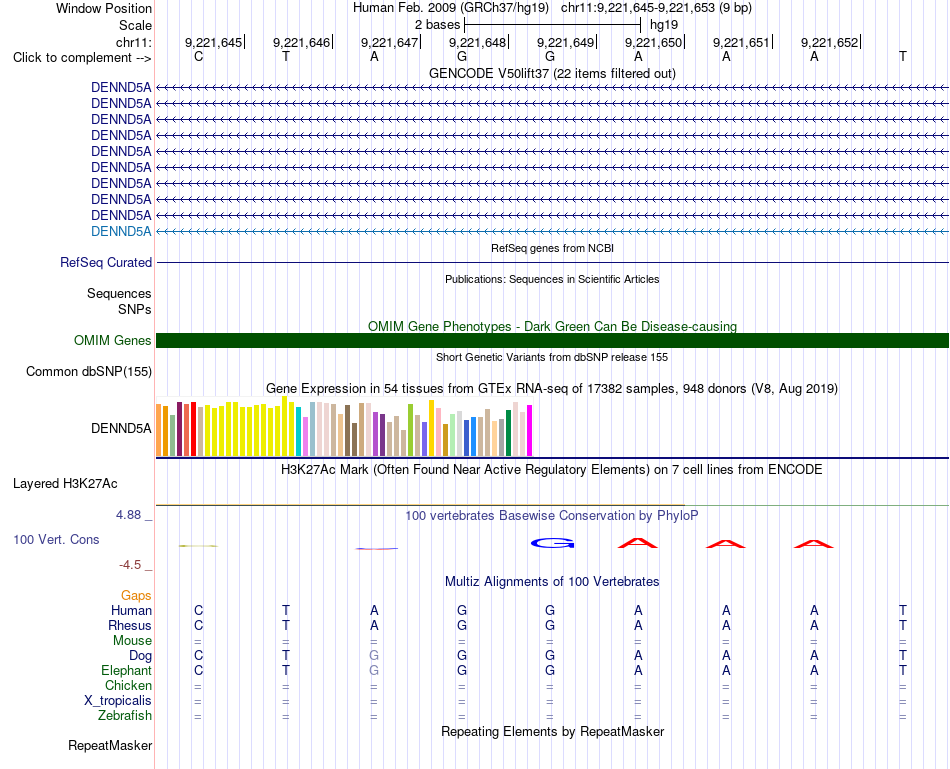The width and height of the screenshot is (950, 769).
Task: Click the 'Common dbSNP(155)' track label
Action: click(88, 371)
